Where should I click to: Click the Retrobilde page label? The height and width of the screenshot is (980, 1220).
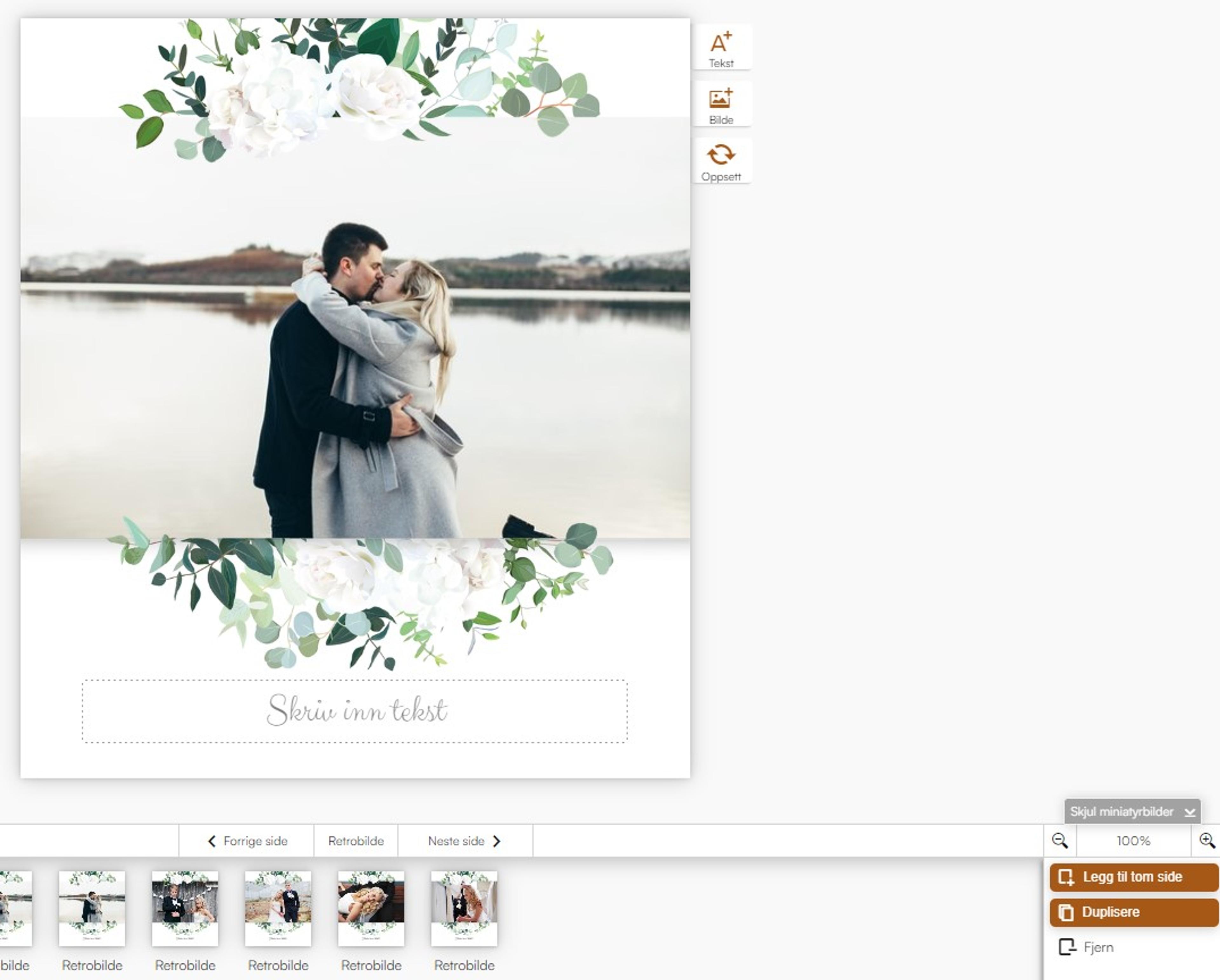pyautogui.click(x=356, y=841)
